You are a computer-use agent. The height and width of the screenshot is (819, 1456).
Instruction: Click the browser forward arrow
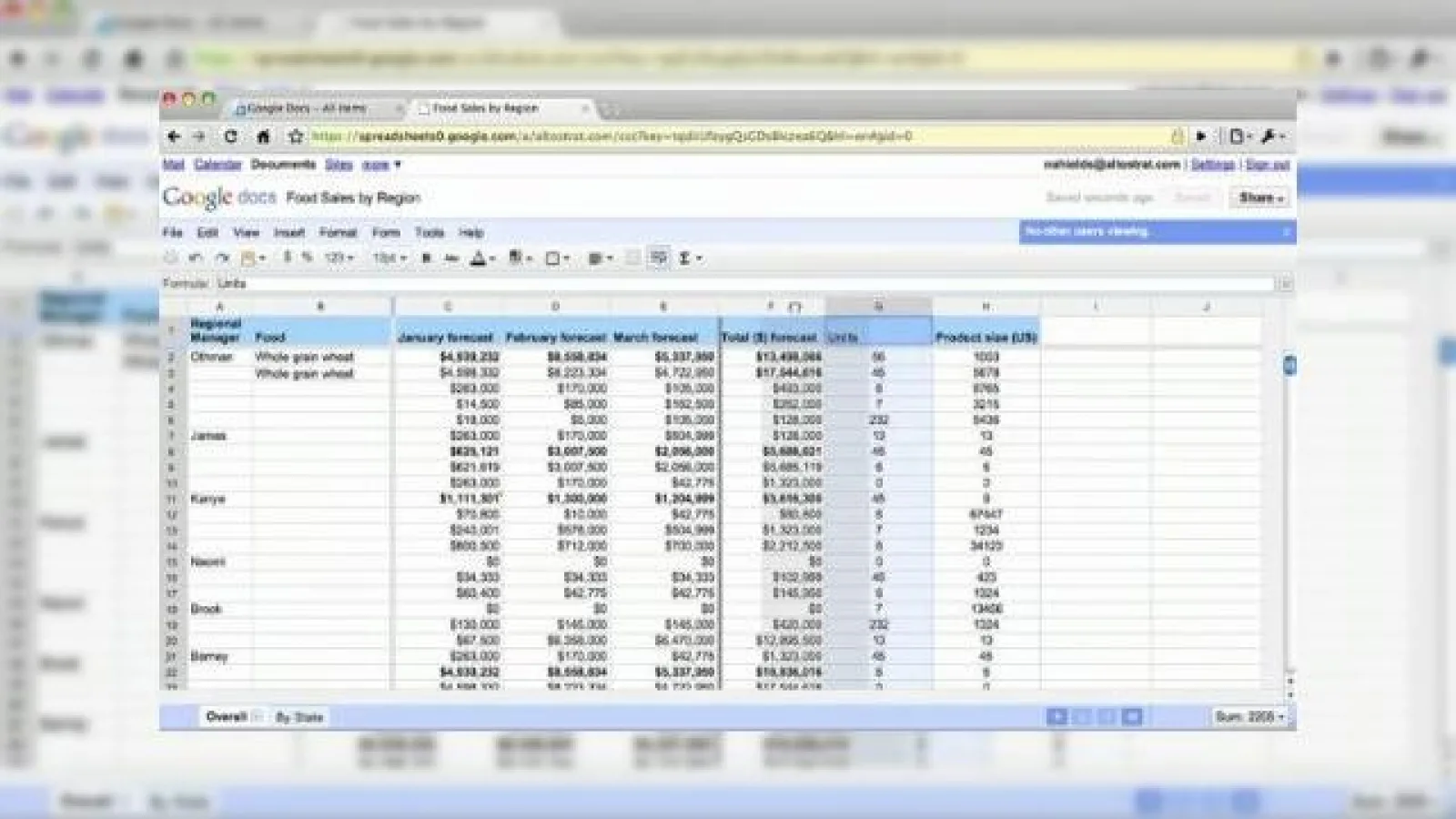[x=199, y=136]
